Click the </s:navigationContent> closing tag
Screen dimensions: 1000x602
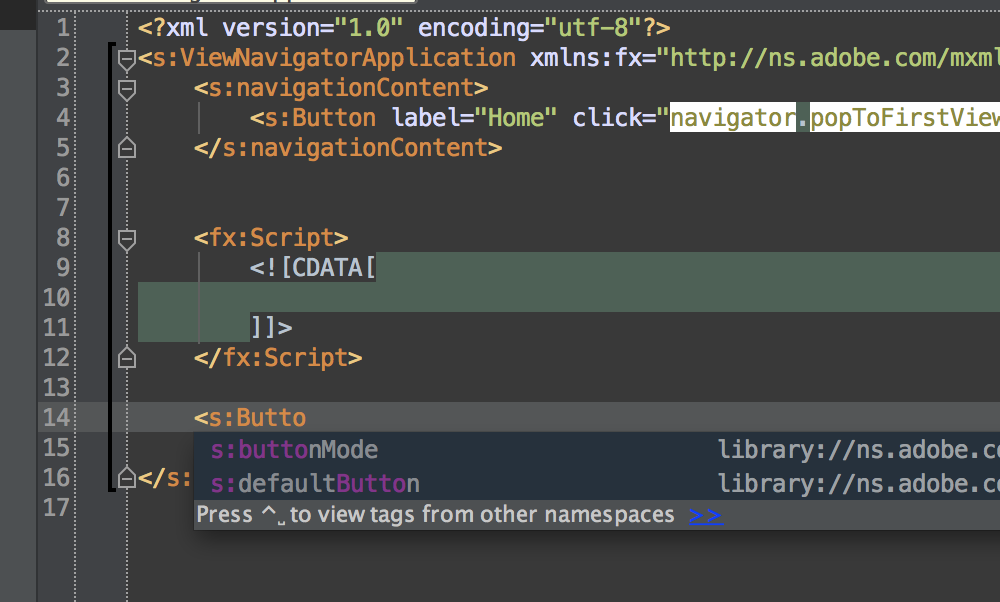coord(348,148)
